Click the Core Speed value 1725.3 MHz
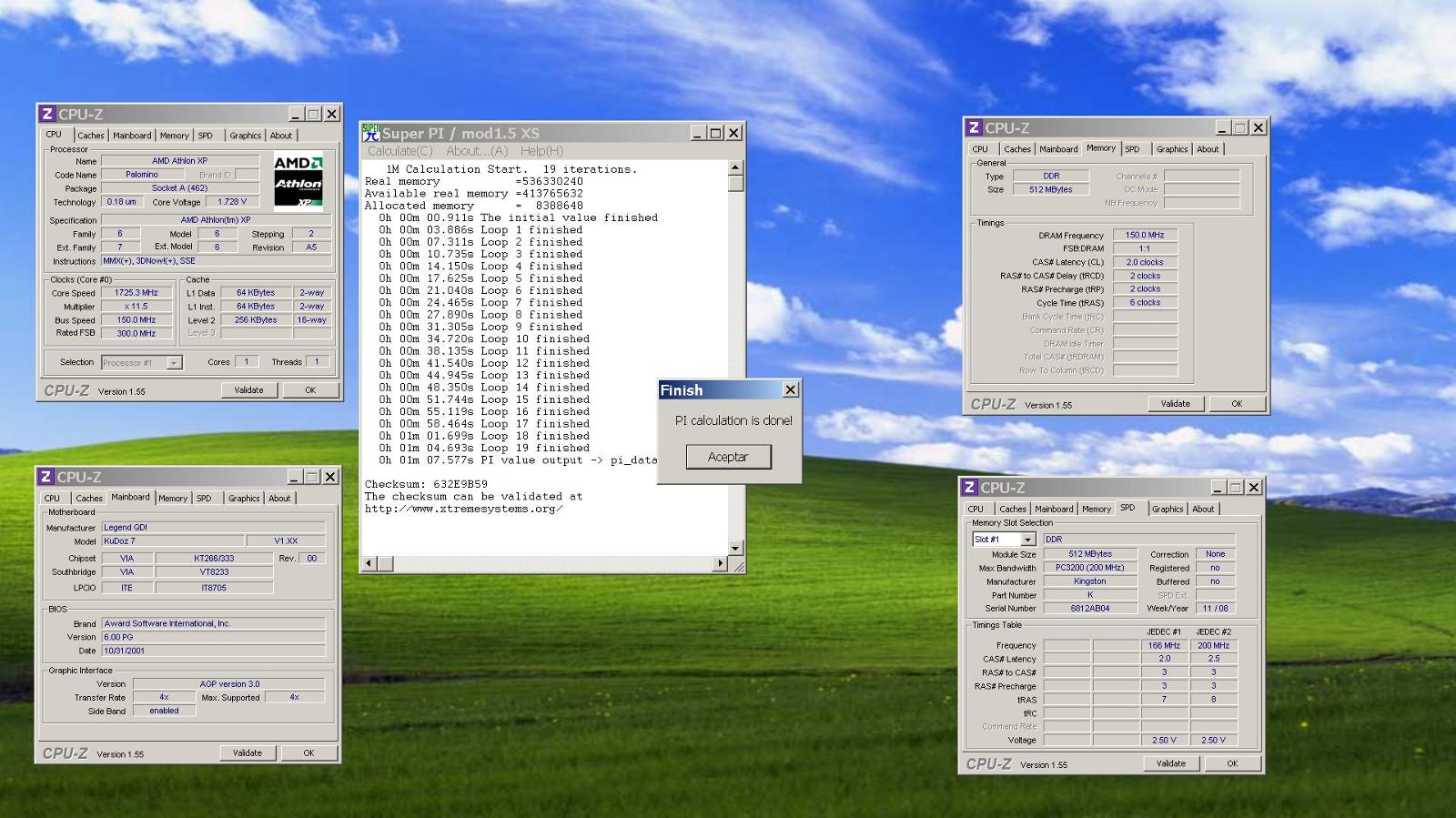Screen dimensions: 1456x818 coord(136,293)
